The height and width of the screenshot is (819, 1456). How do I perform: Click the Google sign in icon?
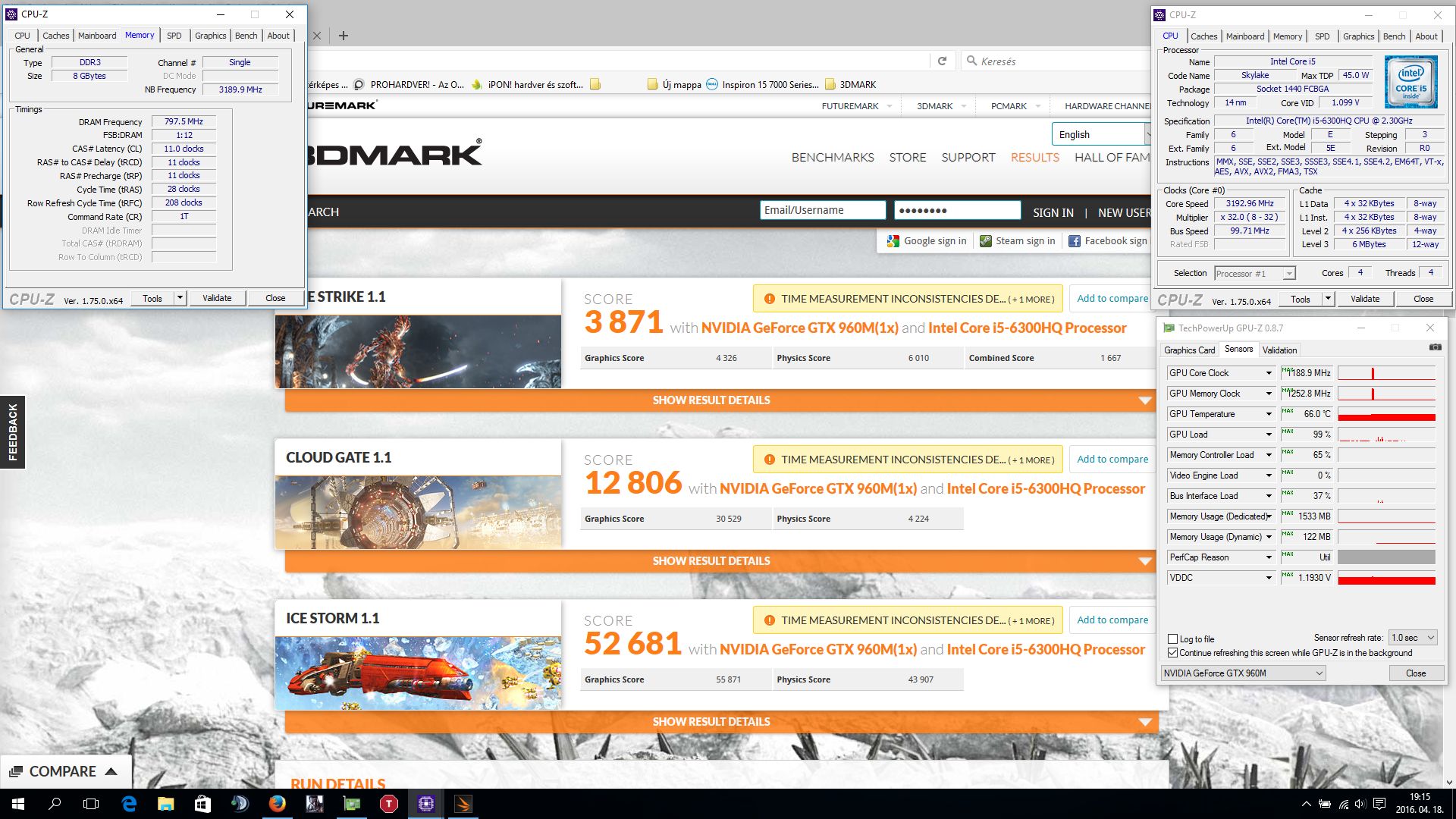pos(893,241)
